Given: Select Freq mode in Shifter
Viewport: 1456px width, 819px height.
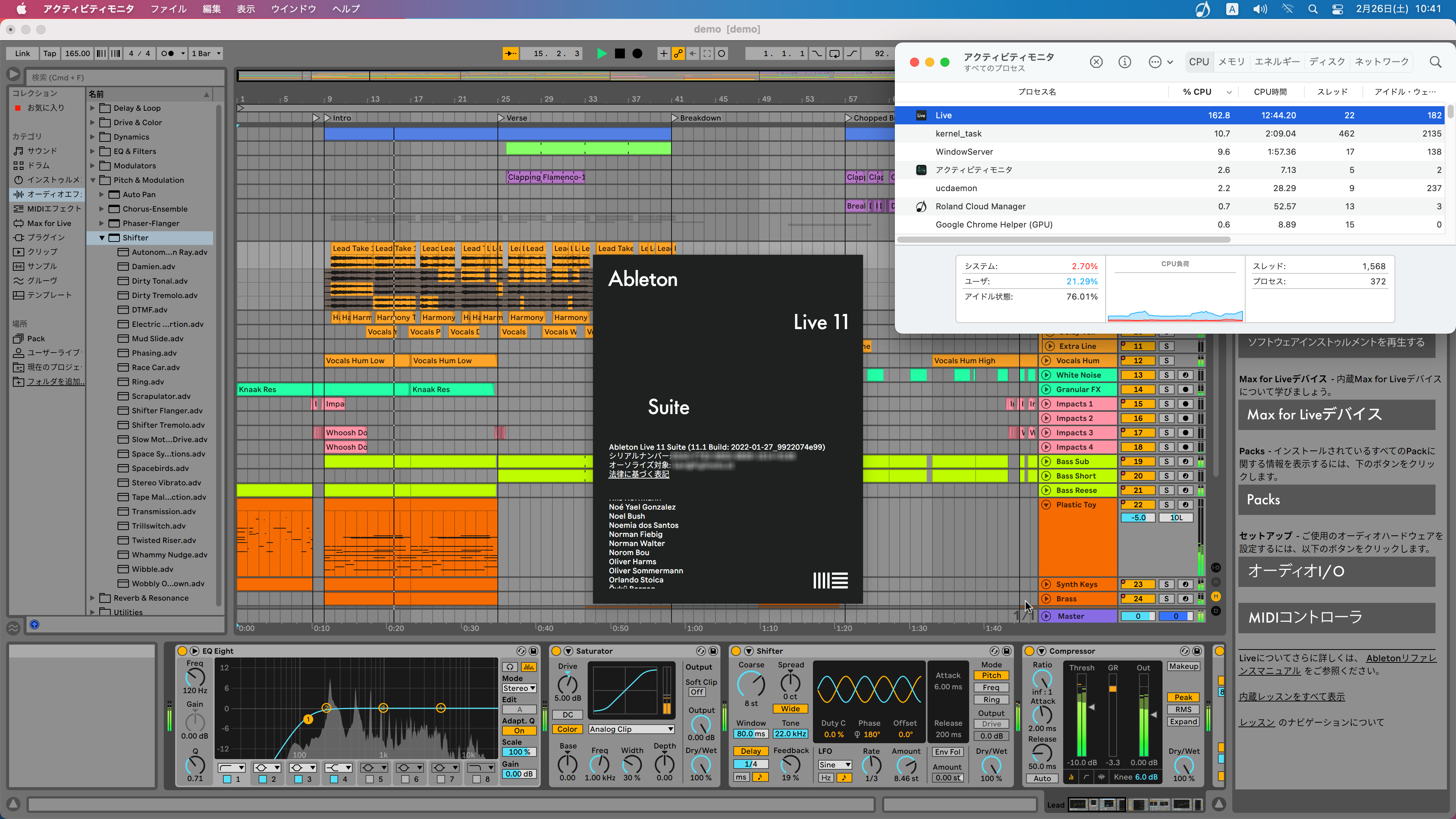Looking at the screenshot, I should tap(991, 688).
